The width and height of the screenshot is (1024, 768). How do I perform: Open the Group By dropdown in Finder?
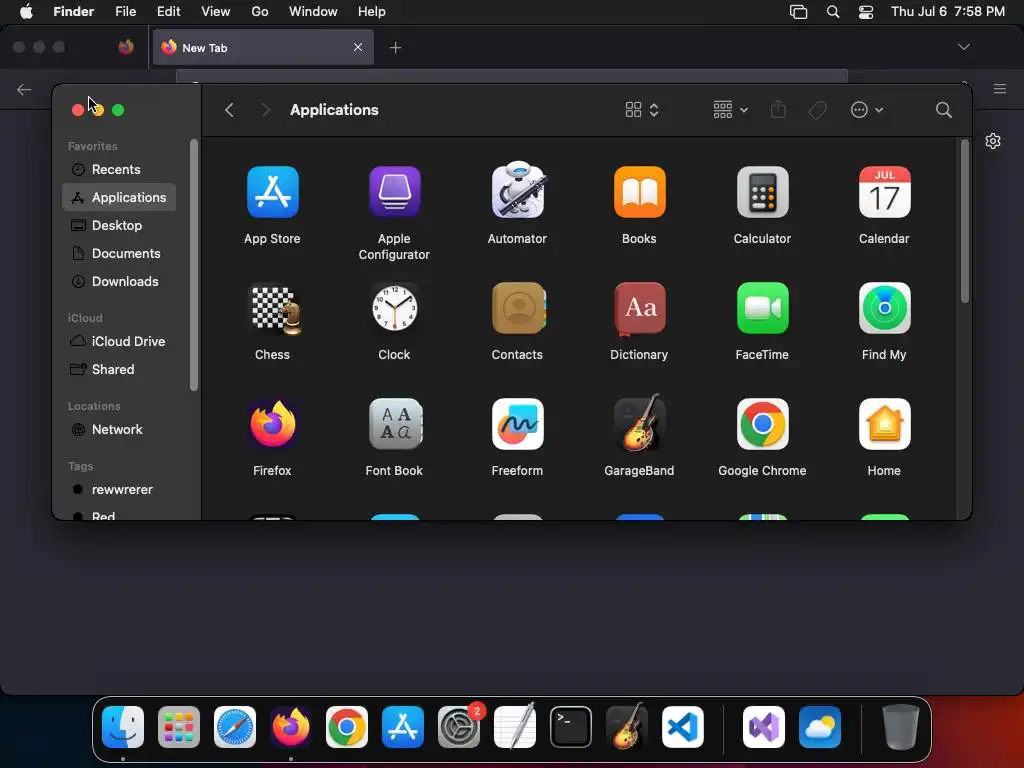(x=730, y=110)
